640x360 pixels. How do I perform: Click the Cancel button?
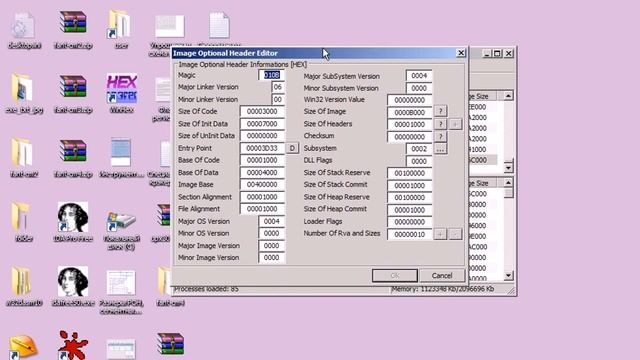[442, 276]
